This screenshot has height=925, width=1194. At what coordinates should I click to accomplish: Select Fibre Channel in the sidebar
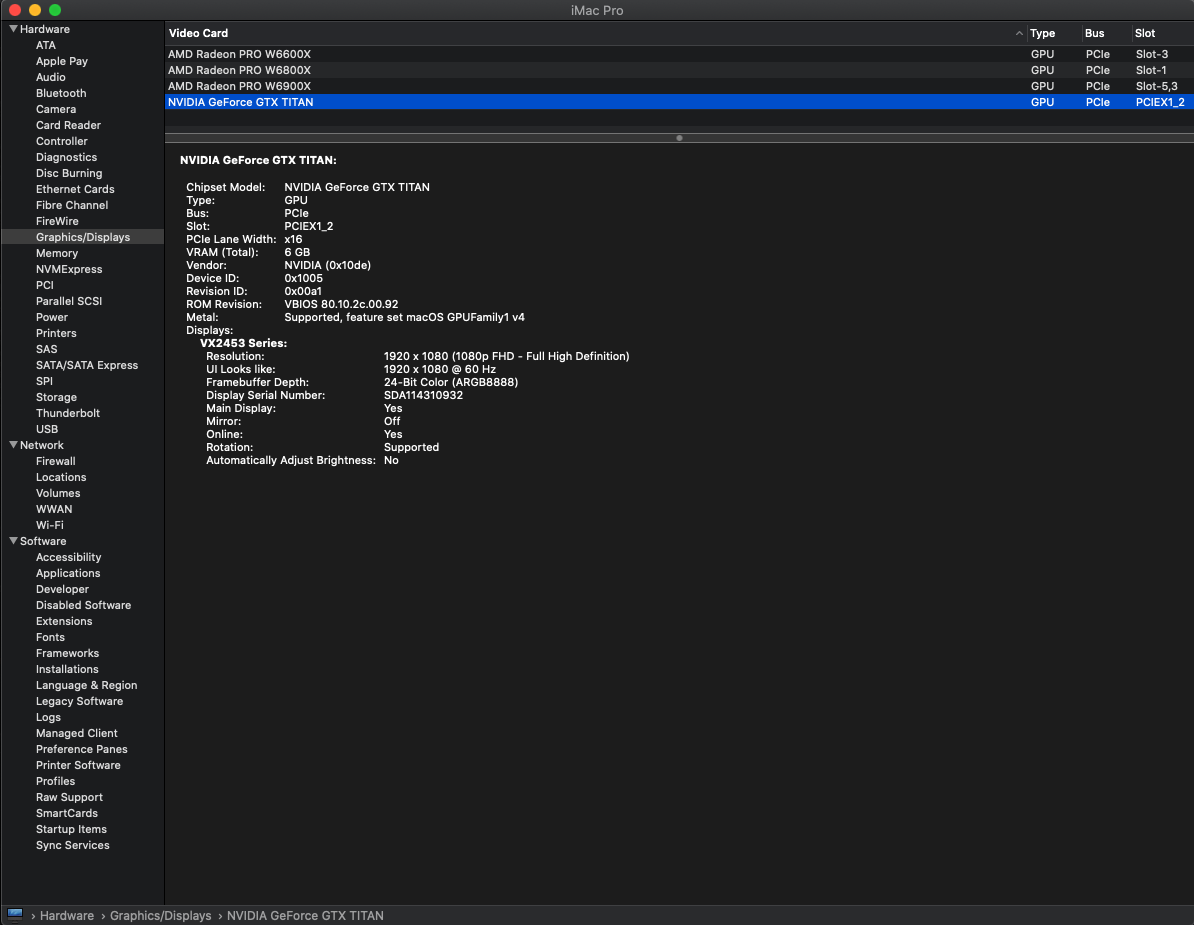pyautogui.click(x=72, y=205)
